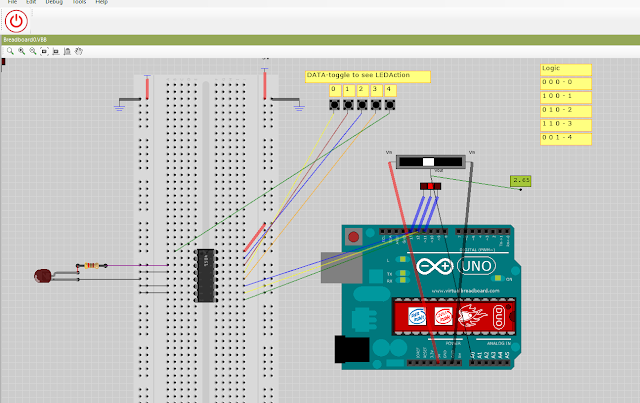Click the Arduino USB connector
The height and width of the screenshot is (403, 640).
341,268
